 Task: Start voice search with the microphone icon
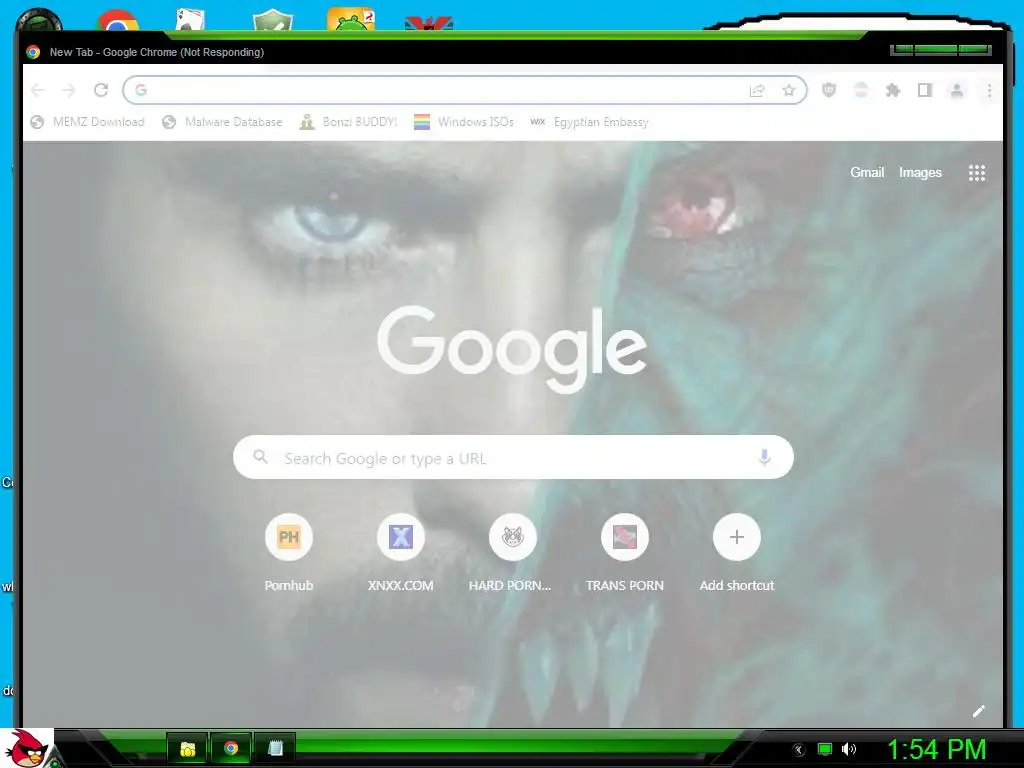764,457
